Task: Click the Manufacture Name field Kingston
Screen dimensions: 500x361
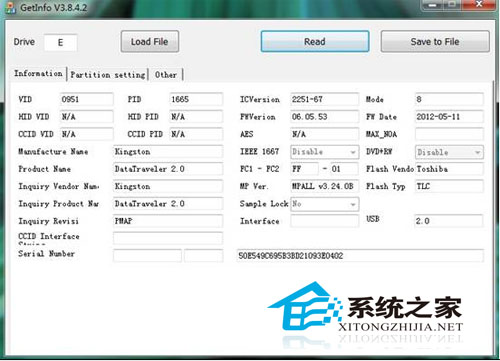Action: (168, 152)
